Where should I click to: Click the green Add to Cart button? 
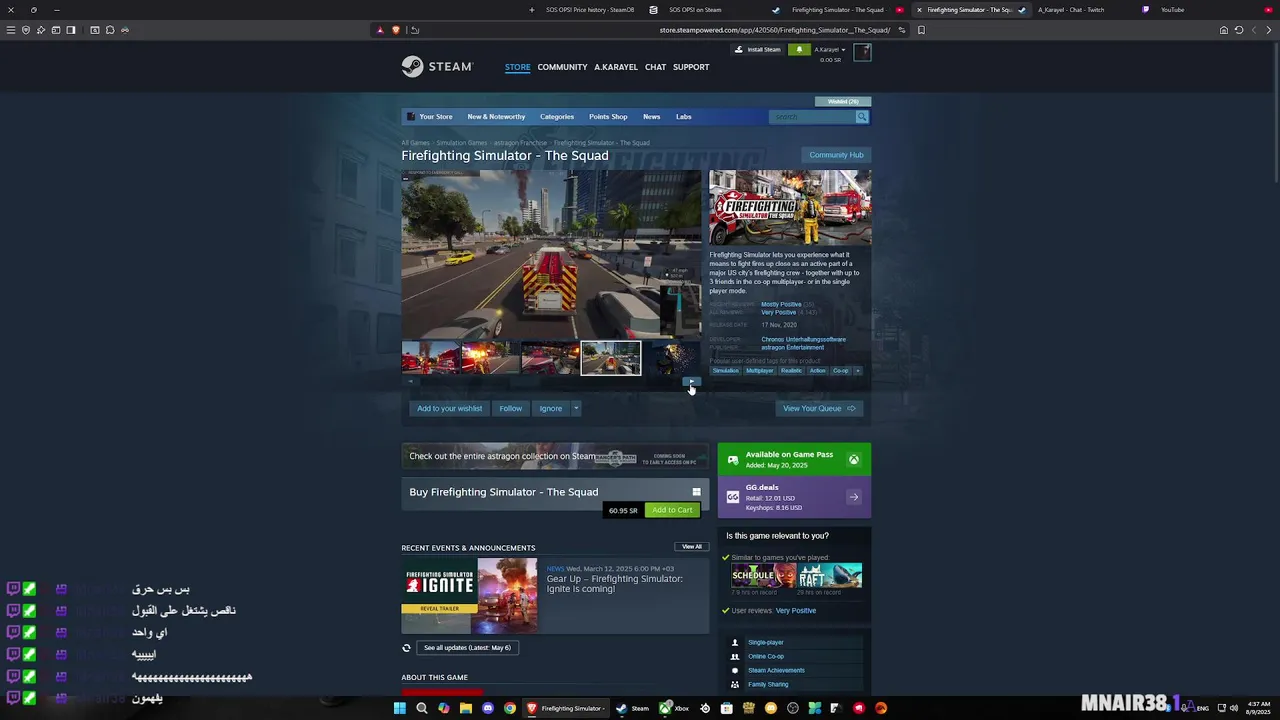(x=672, y=510)
